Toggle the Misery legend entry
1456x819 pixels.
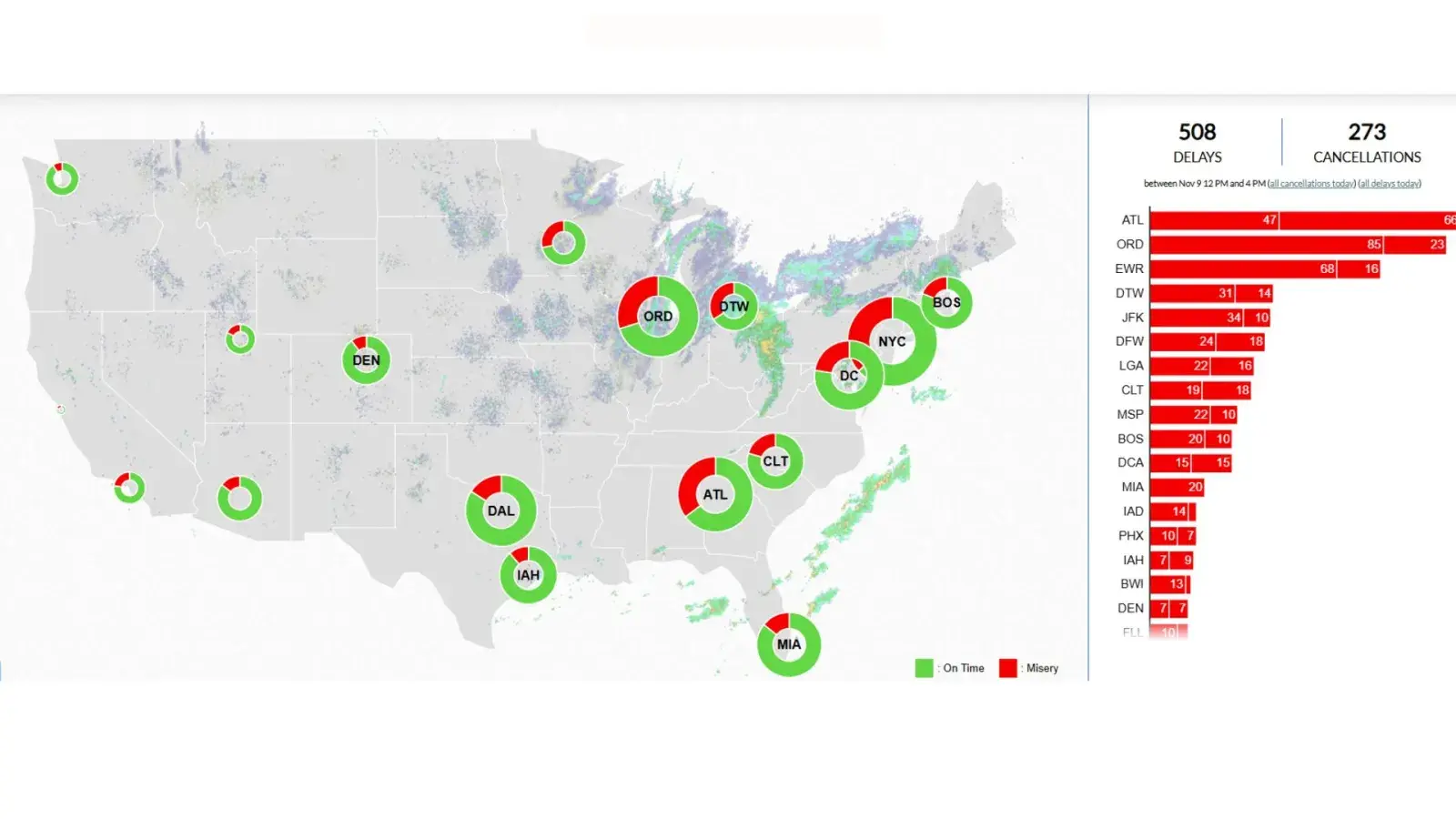(1029, 668)
